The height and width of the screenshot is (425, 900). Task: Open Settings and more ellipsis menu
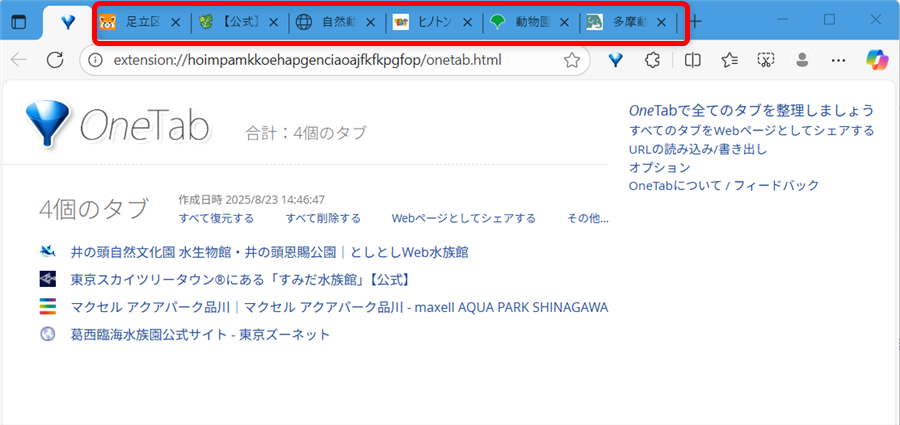point(839,60)
